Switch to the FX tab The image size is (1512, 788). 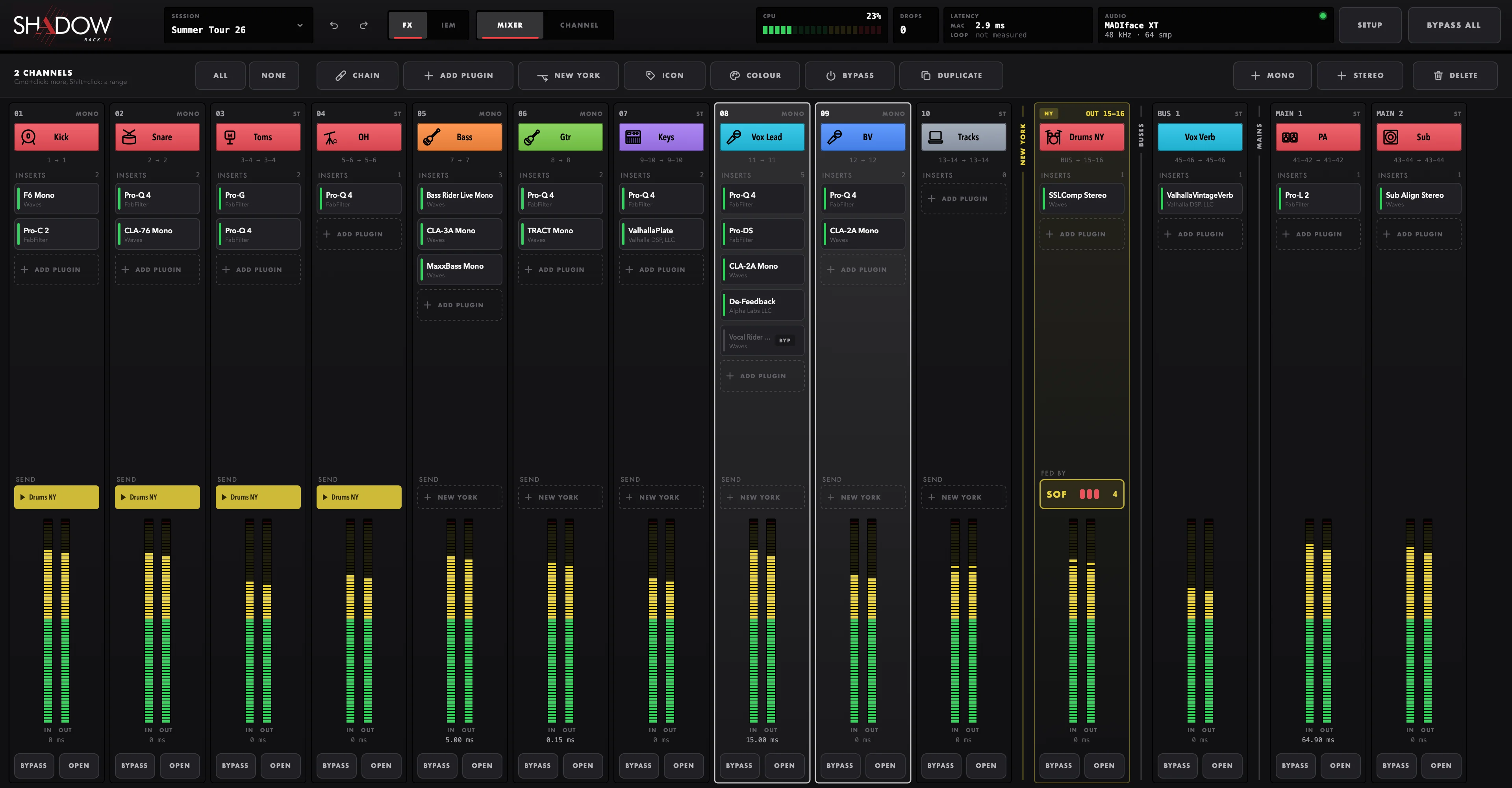click(408, 25)
